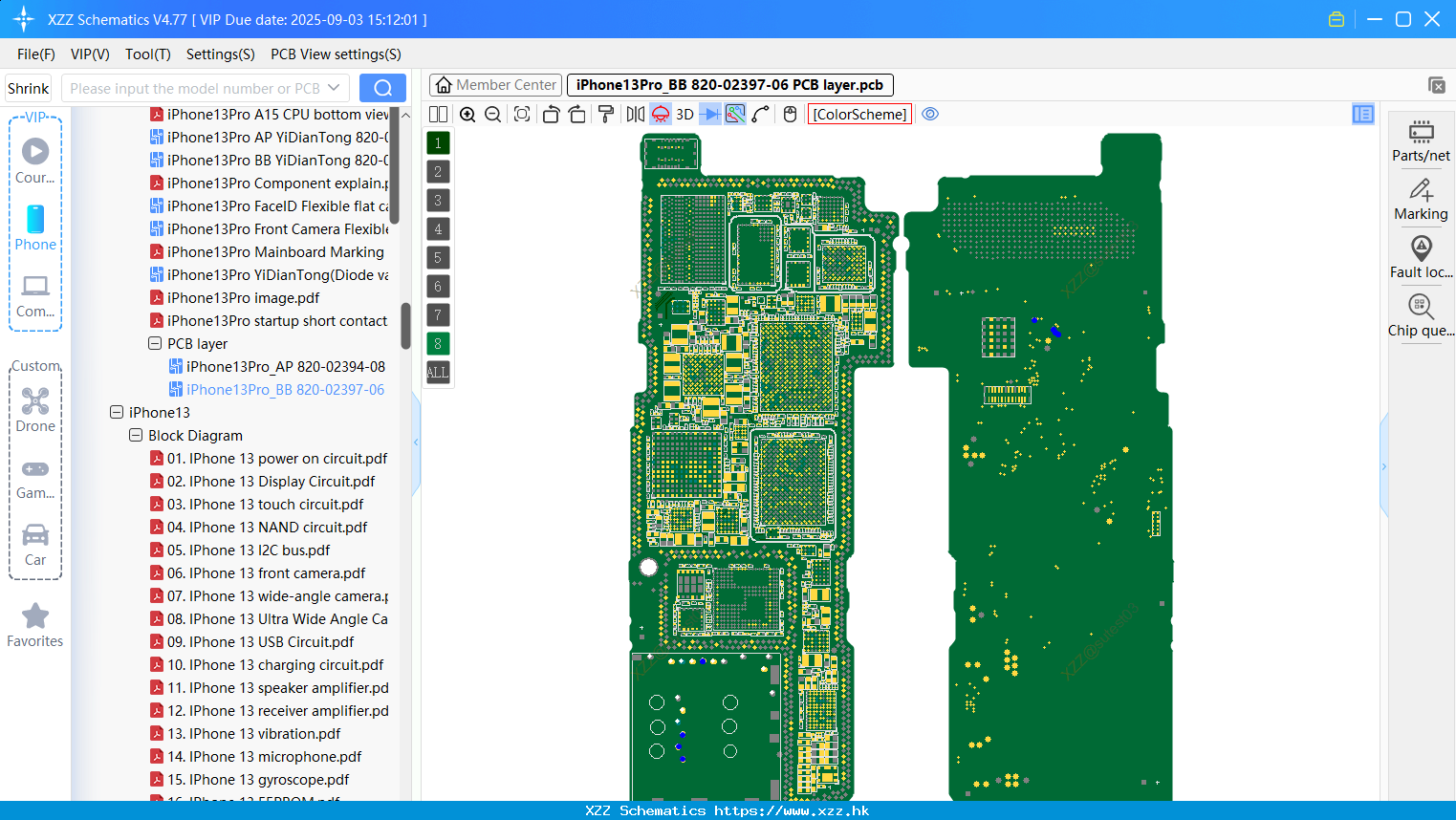This screenshot has width=1456, height=820.
Task: Open 01. IPhone 13 power on circuit.pdf
Action: (x=269, y=458)
